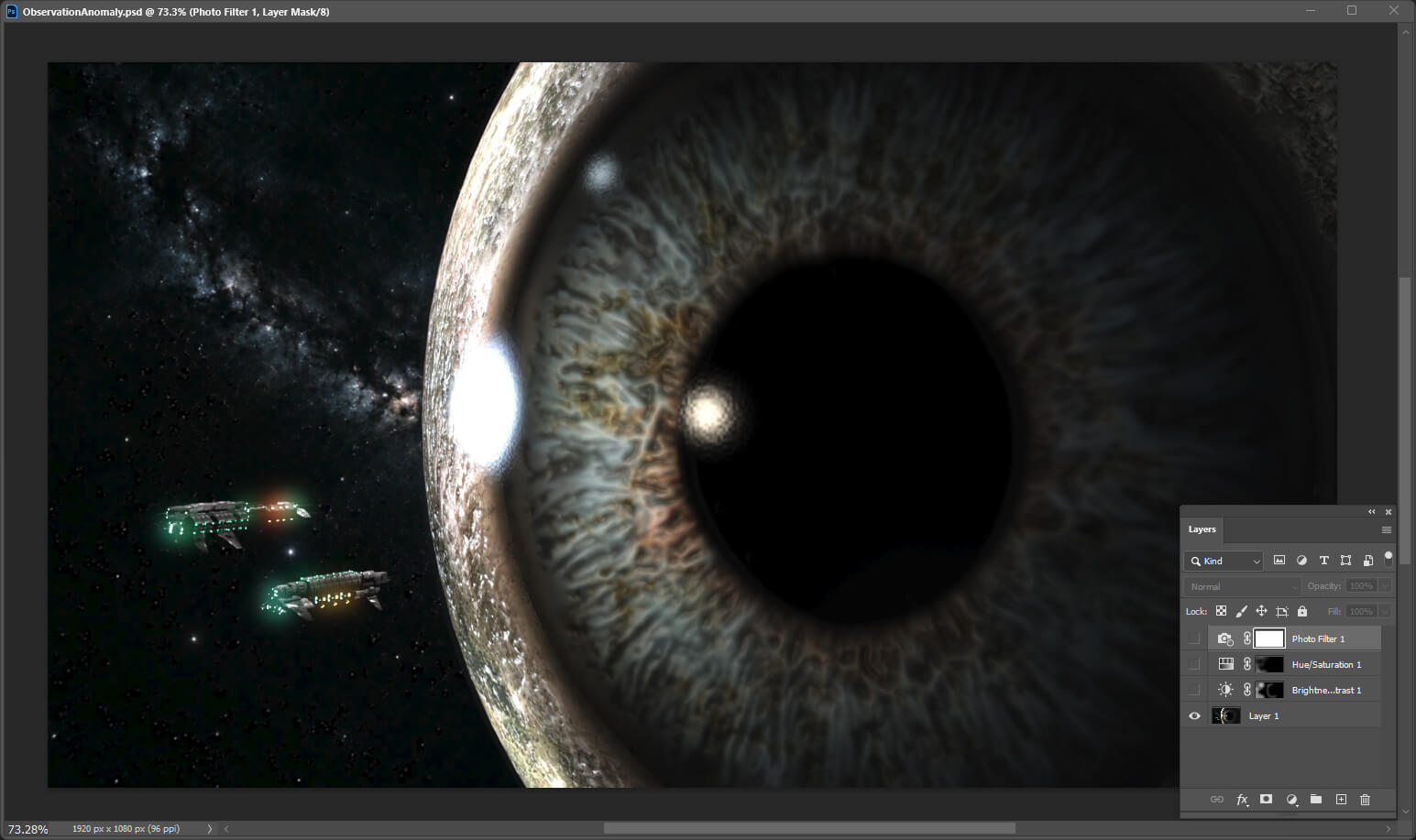The width and height of the screenshot is (1416, 840).
Task: Click the Hue/Saturation adjustment icon
Action: coord(1225,664)
